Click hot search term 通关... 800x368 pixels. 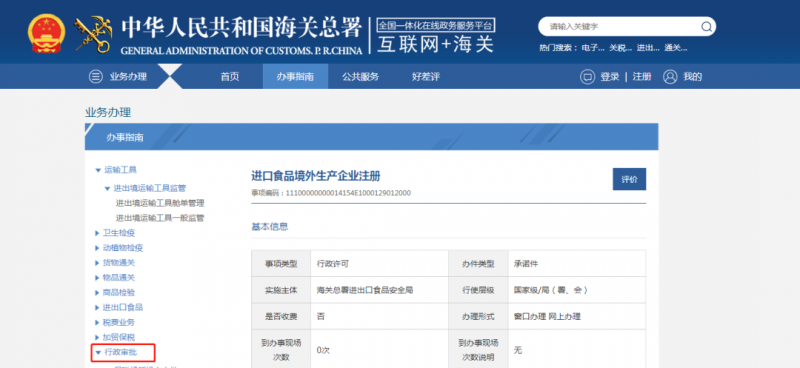[676, 48]
